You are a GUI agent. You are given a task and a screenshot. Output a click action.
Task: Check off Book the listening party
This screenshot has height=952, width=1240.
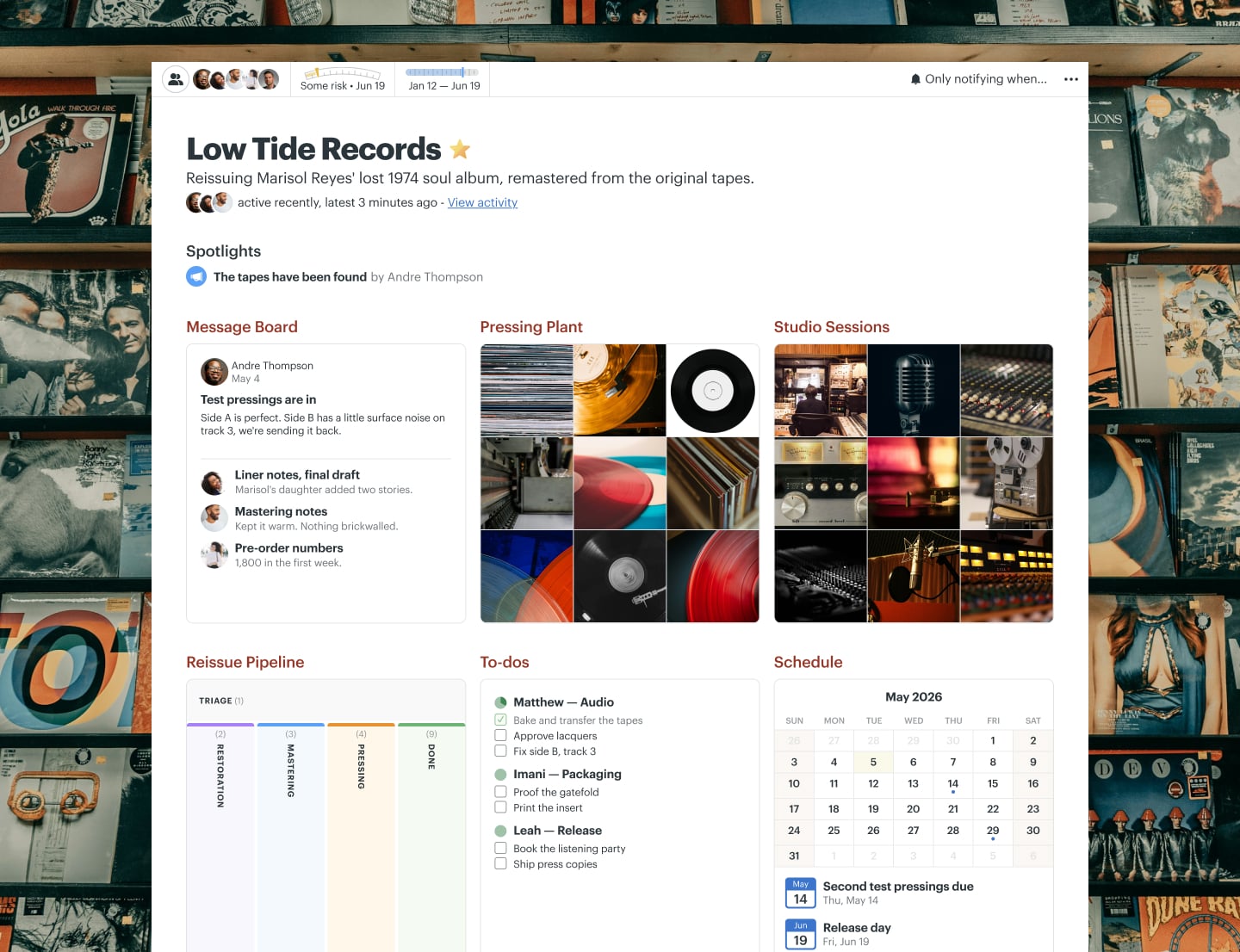pyautogui.click(x=500, y=848)
